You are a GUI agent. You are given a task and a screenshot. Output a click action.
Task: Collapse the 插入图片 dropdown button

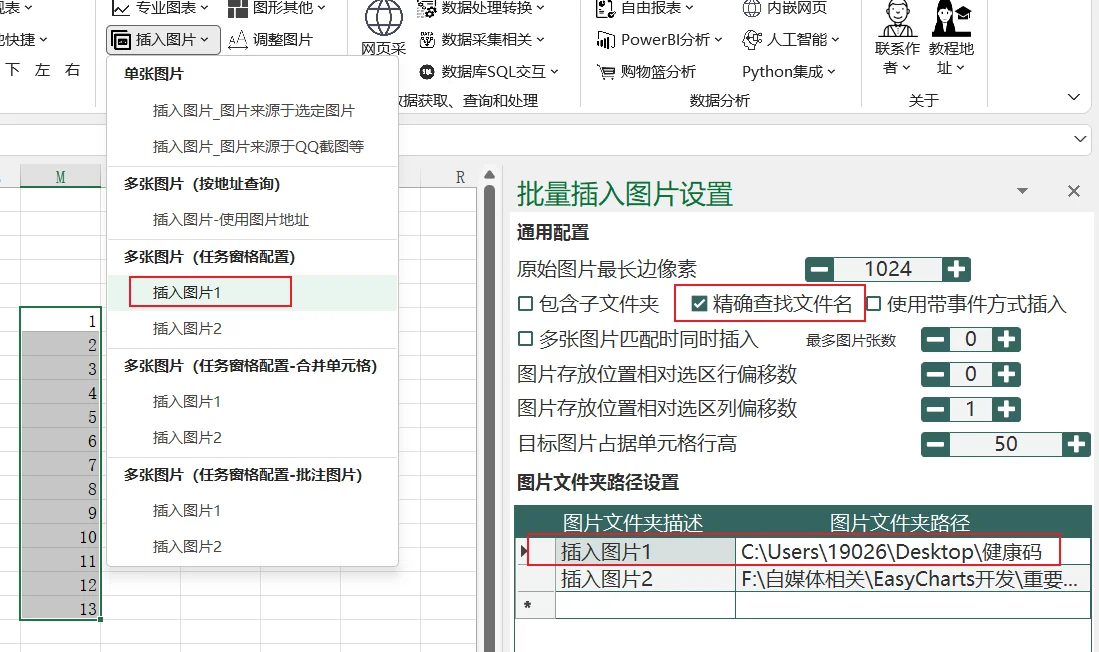tap(163, 40)
